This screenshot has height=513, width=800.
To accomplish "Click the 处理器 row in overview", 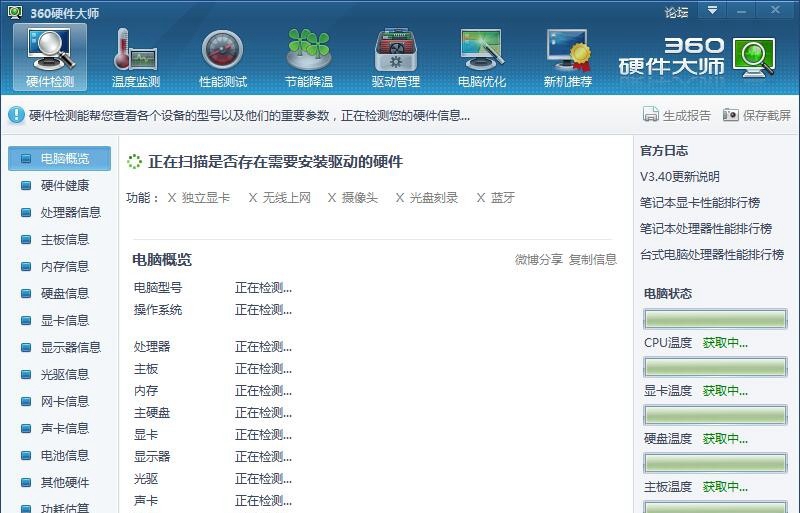I will pos(213,347).
